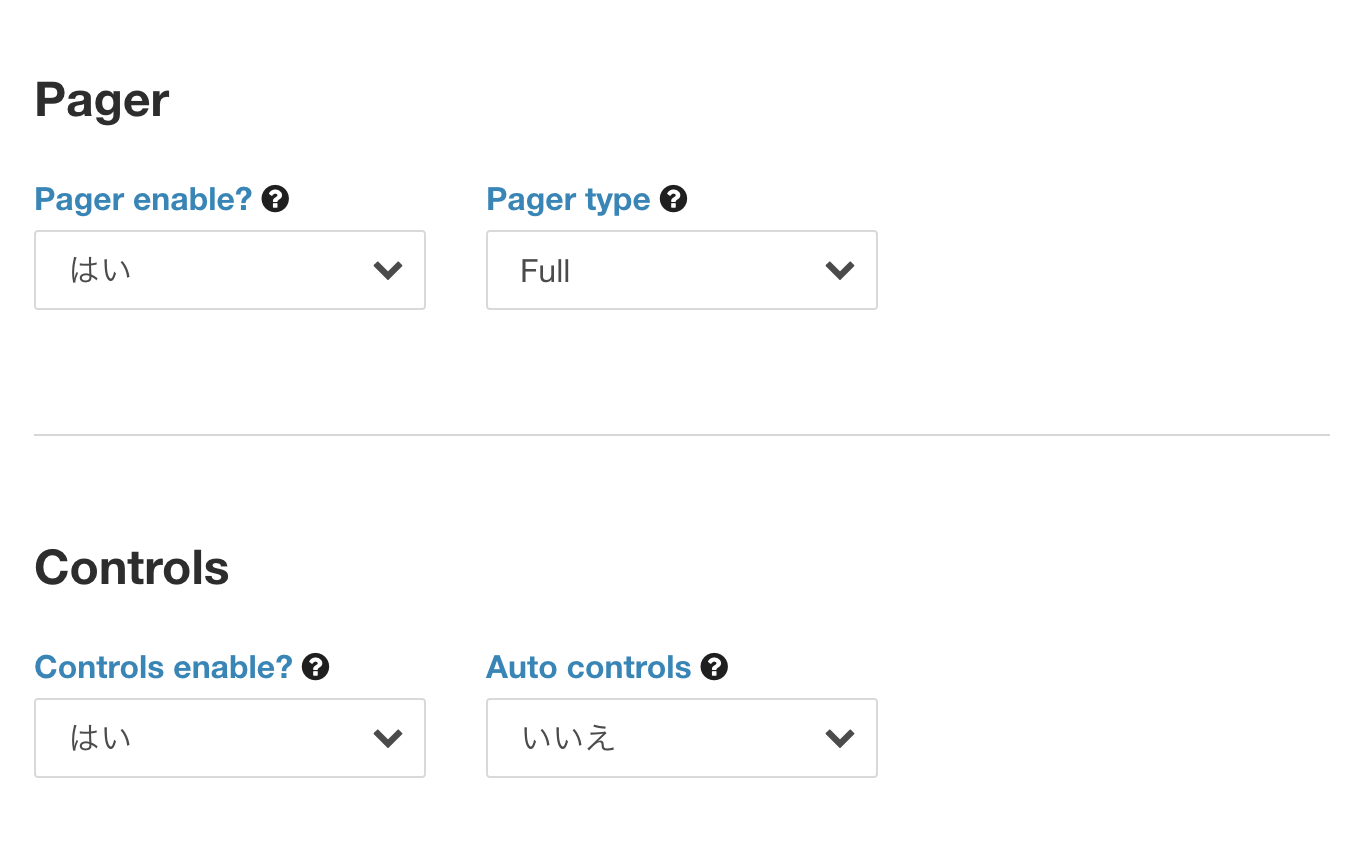The height and width of the screenshot is (856, 1356).
Task: Expand Pager type using its chevron arrow
Action: (x=840, y=270)
